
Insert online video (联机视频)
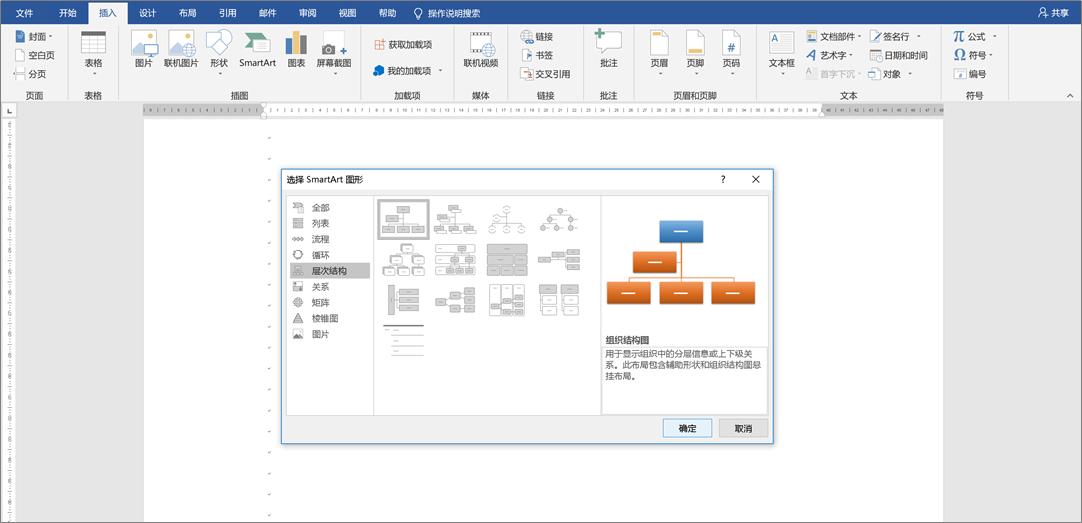480,50
